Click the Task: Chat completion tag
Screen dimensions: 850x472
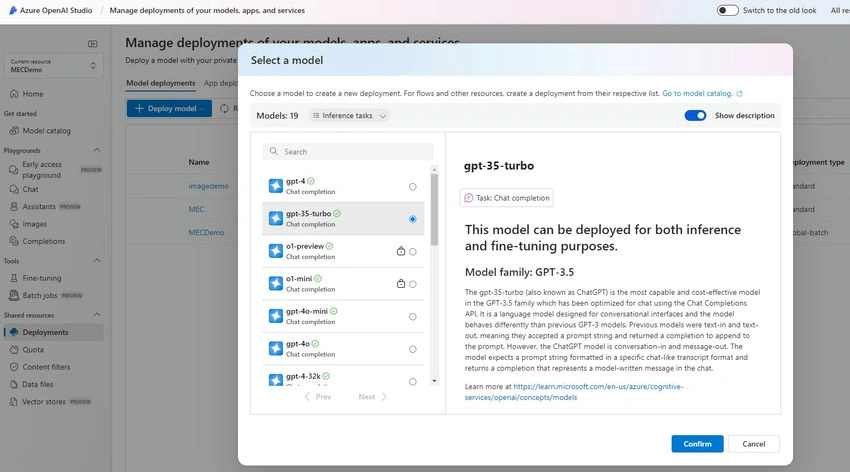click(506, 198)
